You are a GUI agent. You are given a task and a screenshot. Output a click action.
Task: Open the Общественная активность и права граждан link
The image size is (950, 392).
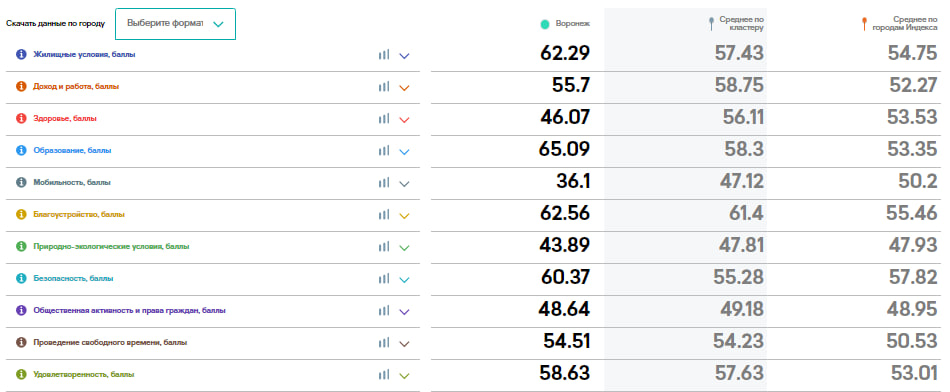coord(129,311)
